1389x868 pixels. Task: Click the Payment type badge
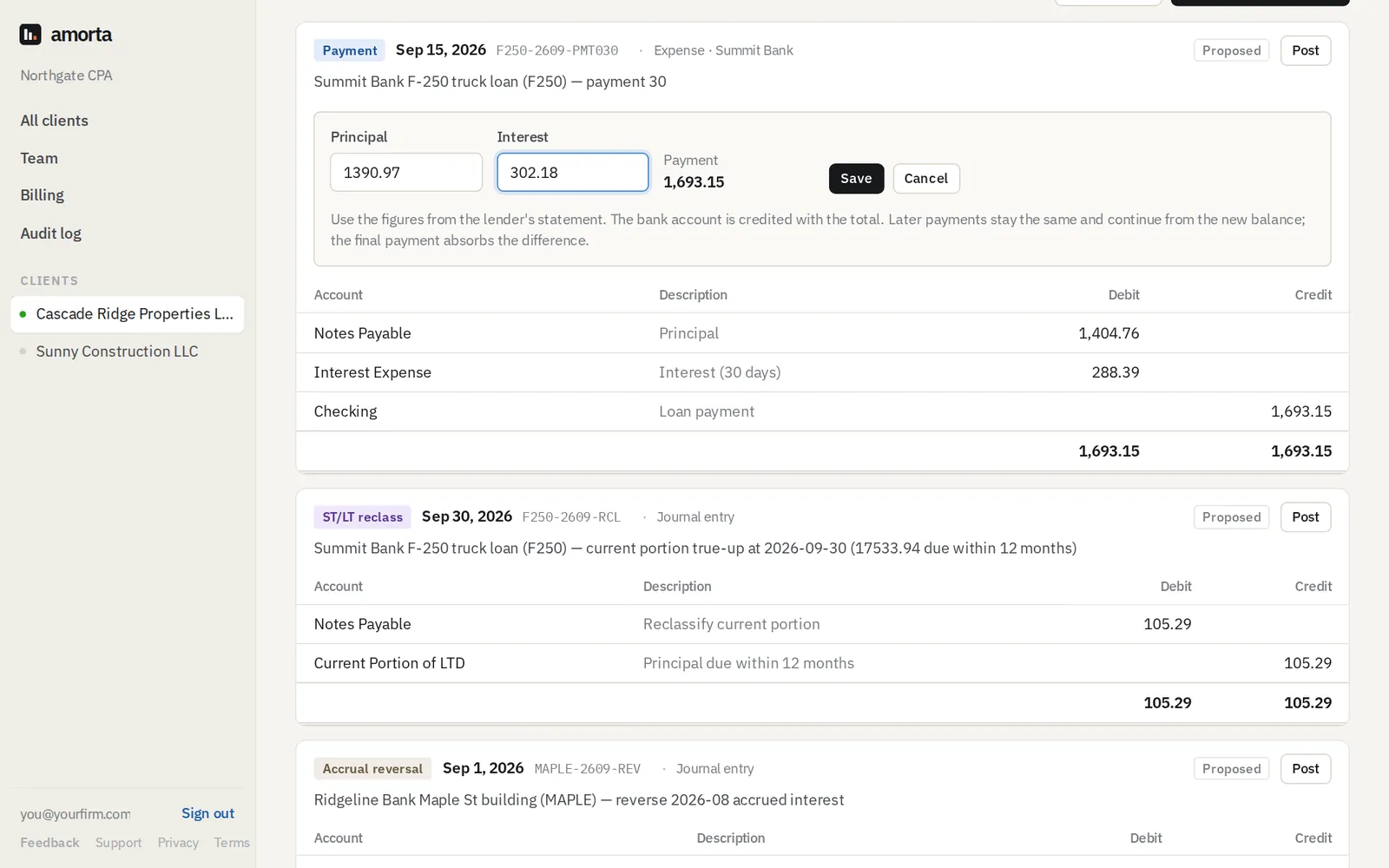coord(350,50)
